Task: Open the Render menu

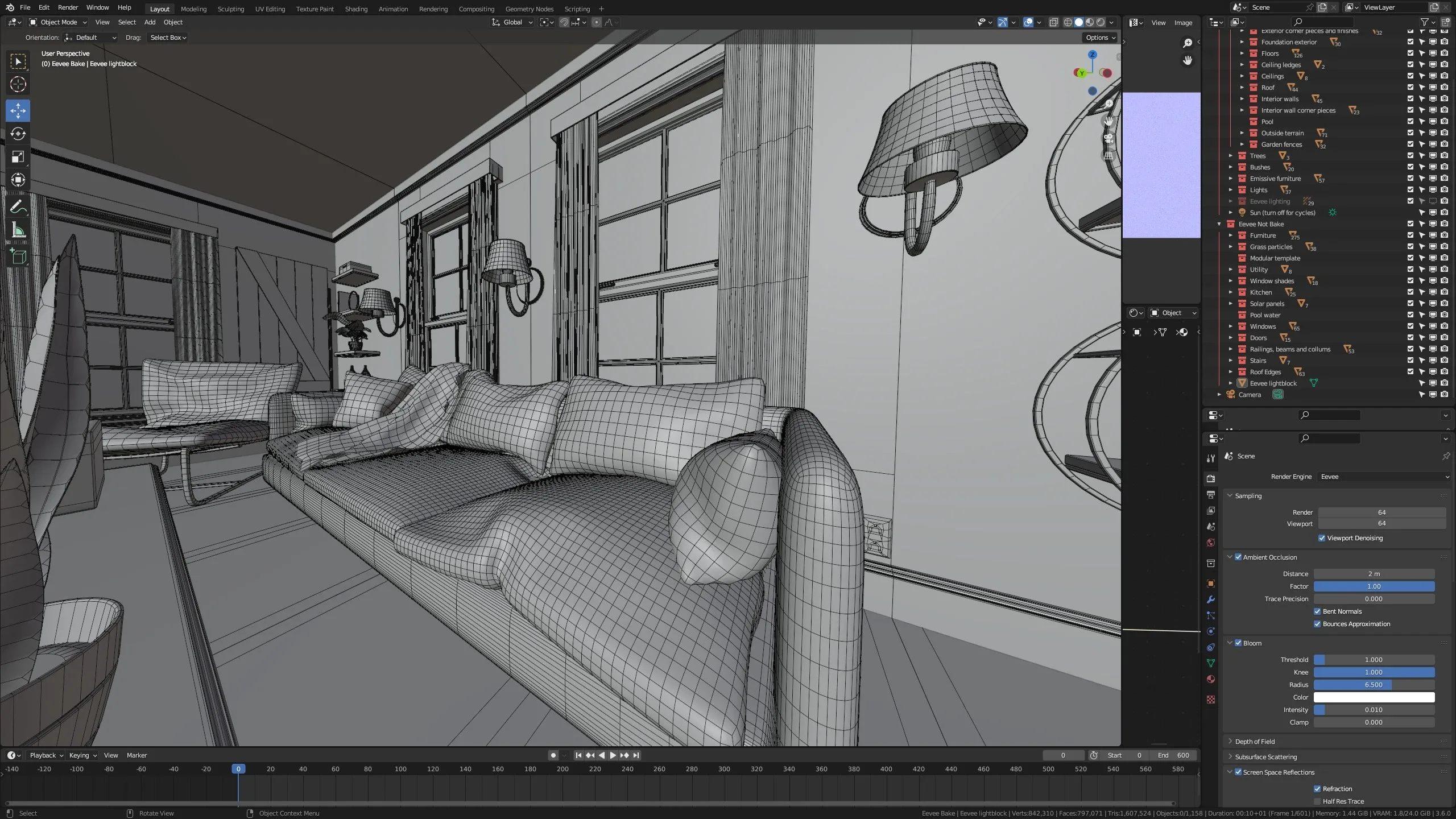Action: pos(68,7)
